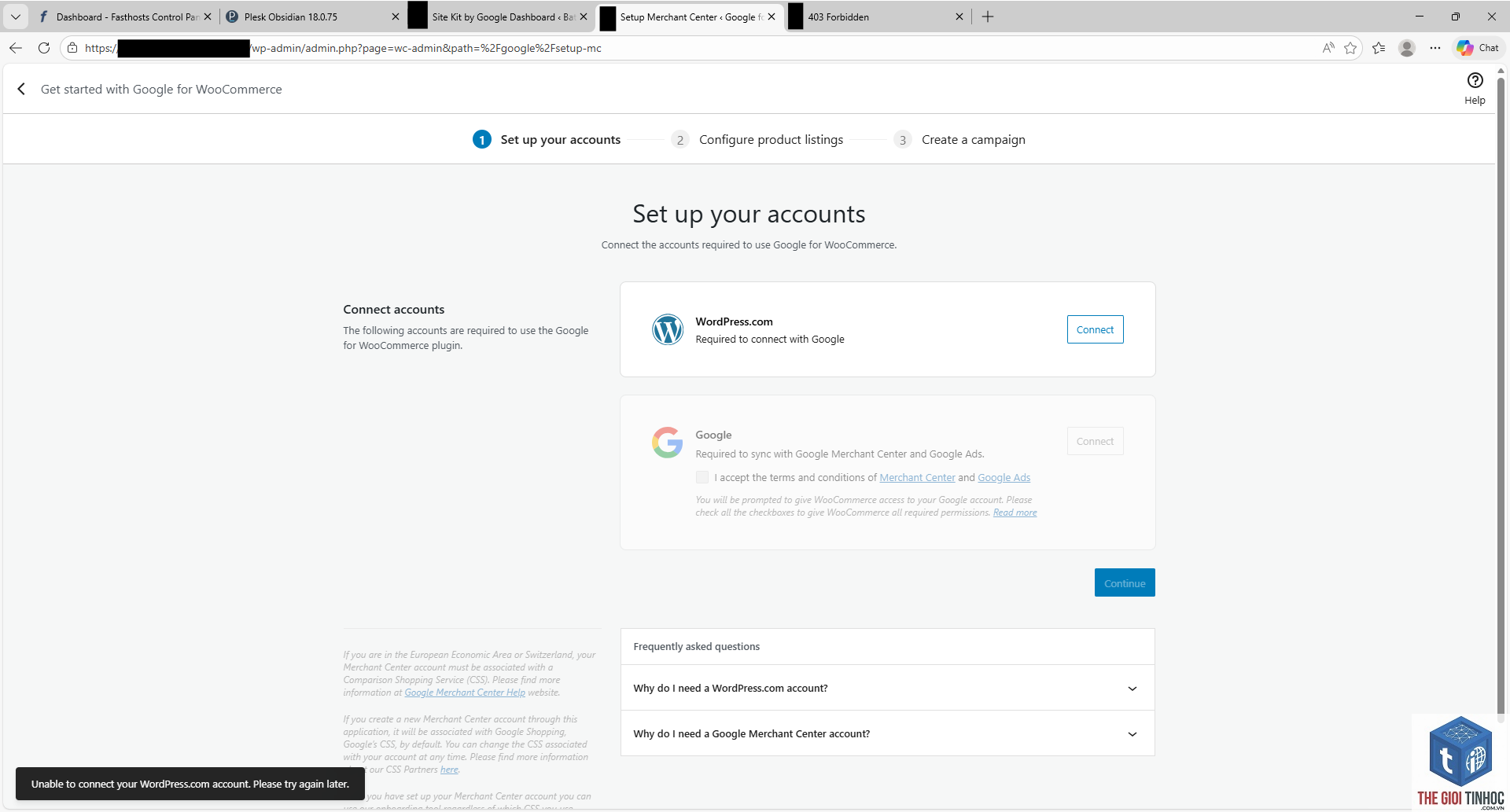Click the disabled Google Connect button

(x=1095, y=441)
